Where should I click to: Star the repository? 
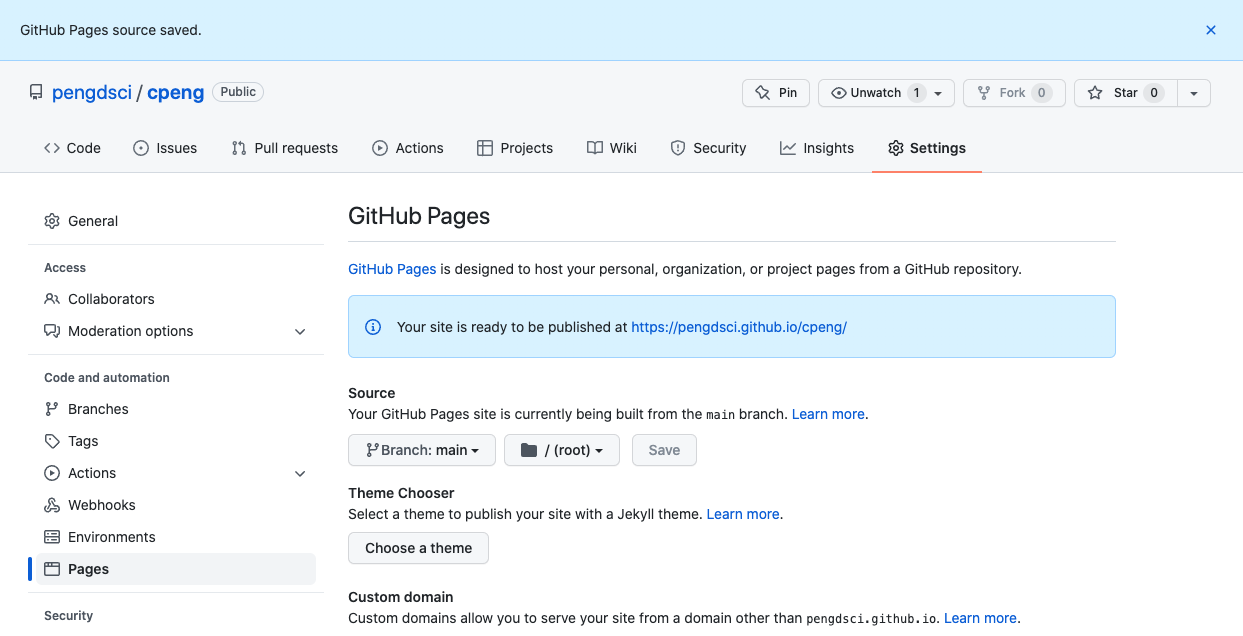[x=1126, y=93]
